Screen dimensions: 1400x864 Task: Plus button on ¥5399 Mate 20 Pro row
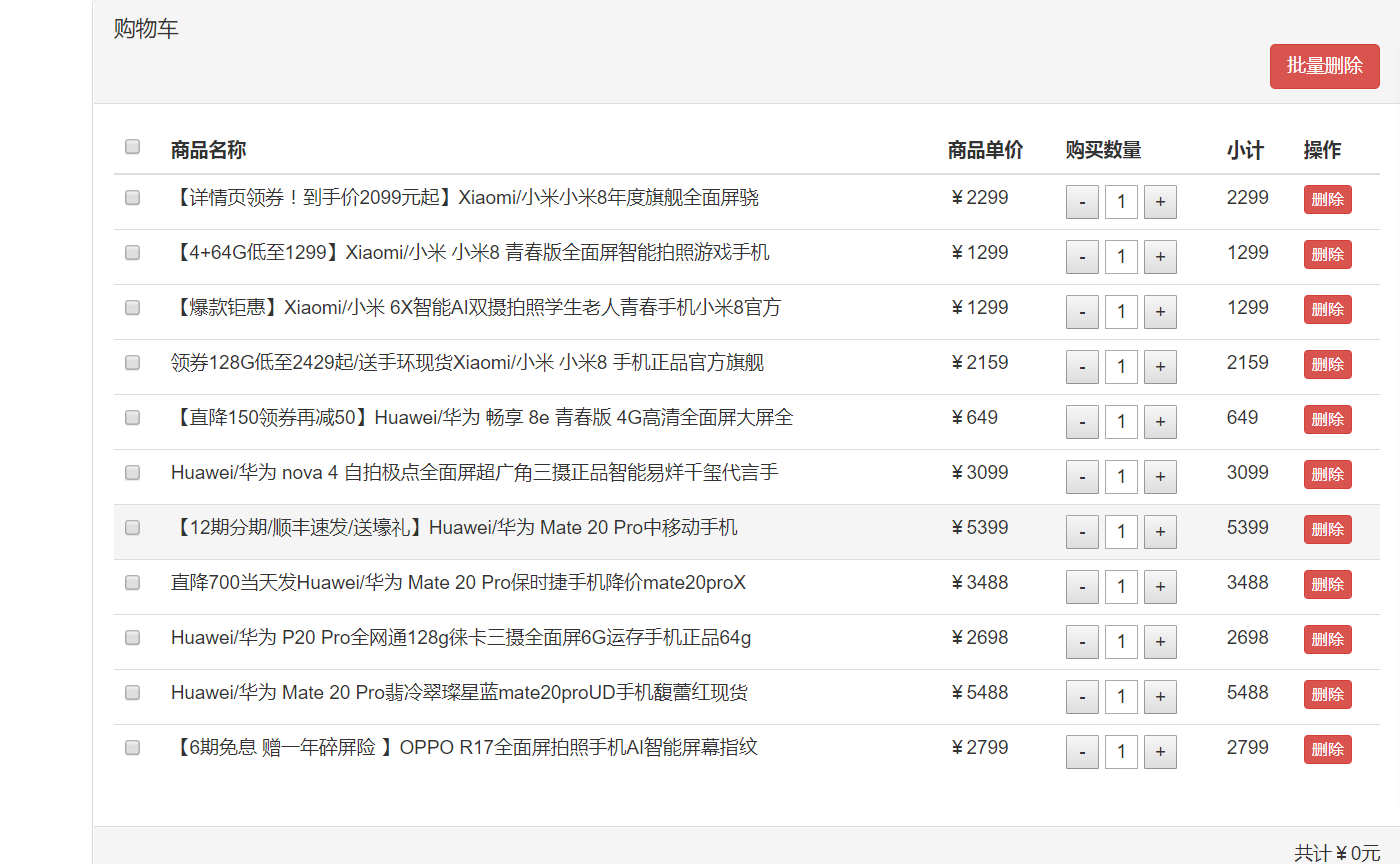tap(1160, 532)
